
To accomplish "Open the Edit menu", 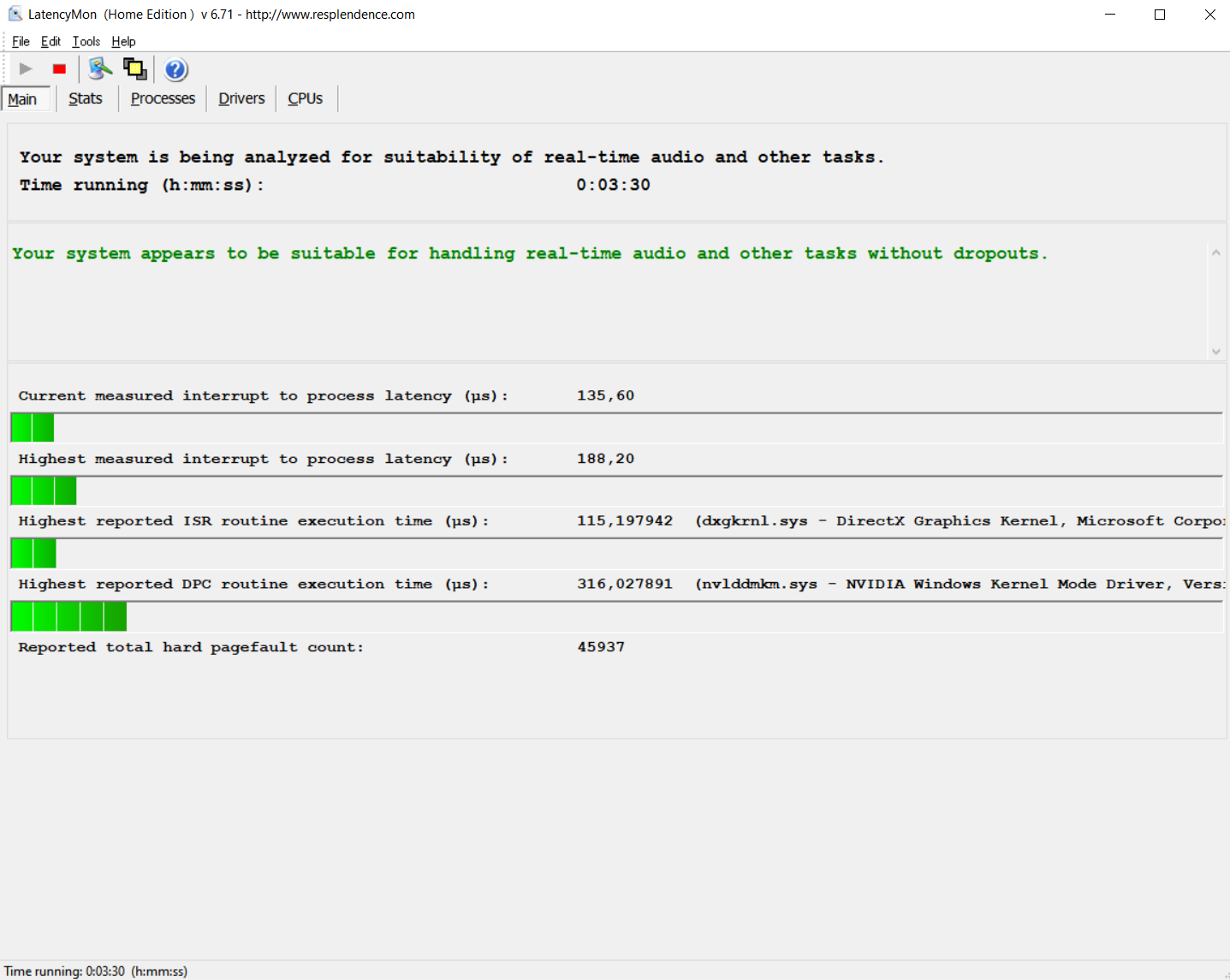I will click(51, 41).
